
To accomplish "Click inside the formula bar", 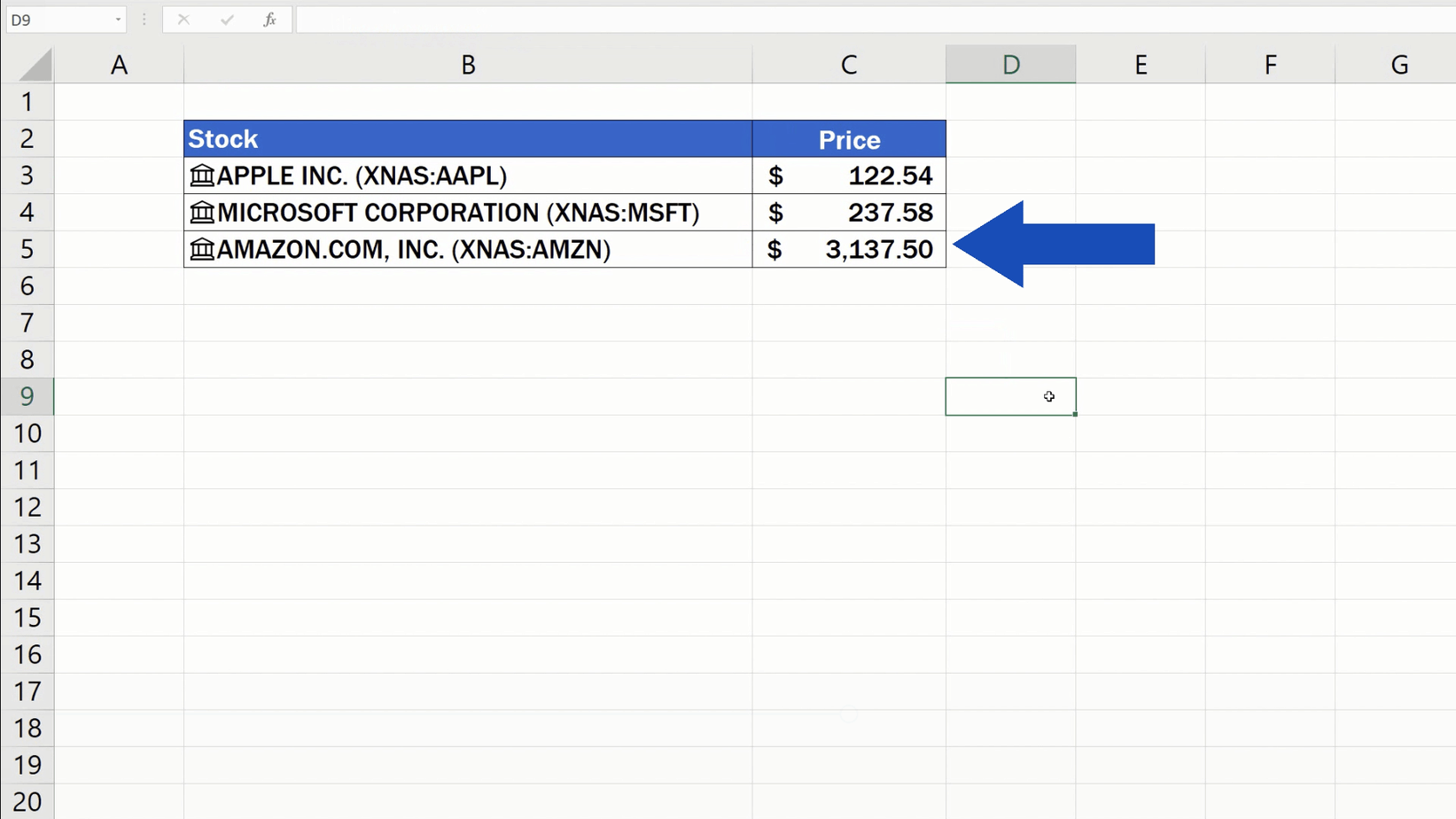I will [620, 19].
